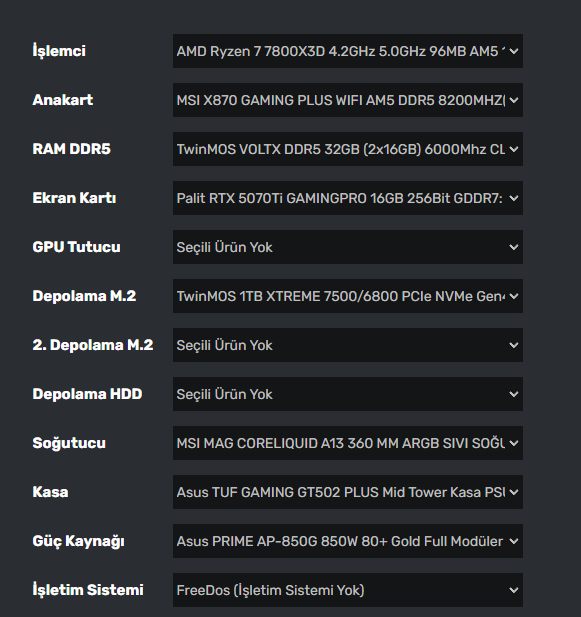The width and height of the screenshot is (581, 617).
Task: Open the 2. Depolama M.2 dropdown
Action: [x=348, y=345]
